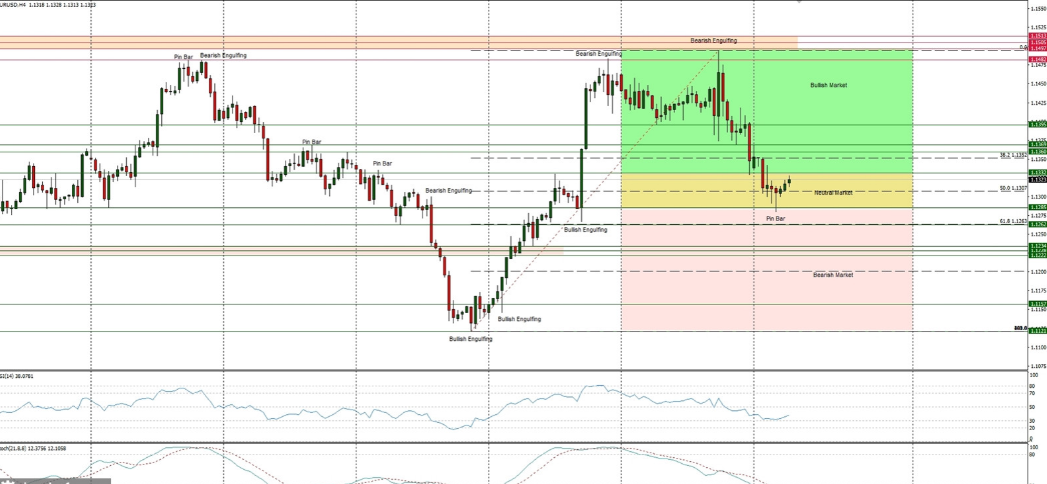1047x484 pixels.
Task: Click the RSI(14) indicator label
Action: coord(18,377)
